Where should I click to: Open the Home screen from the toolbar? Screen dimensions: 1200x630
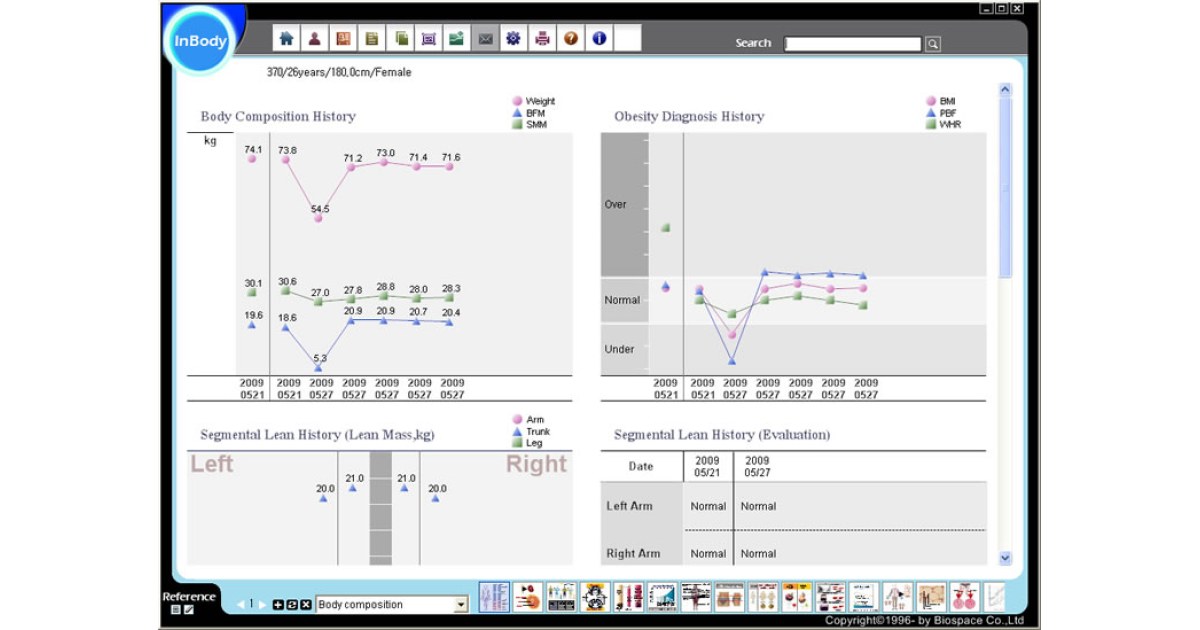(287, 40)
